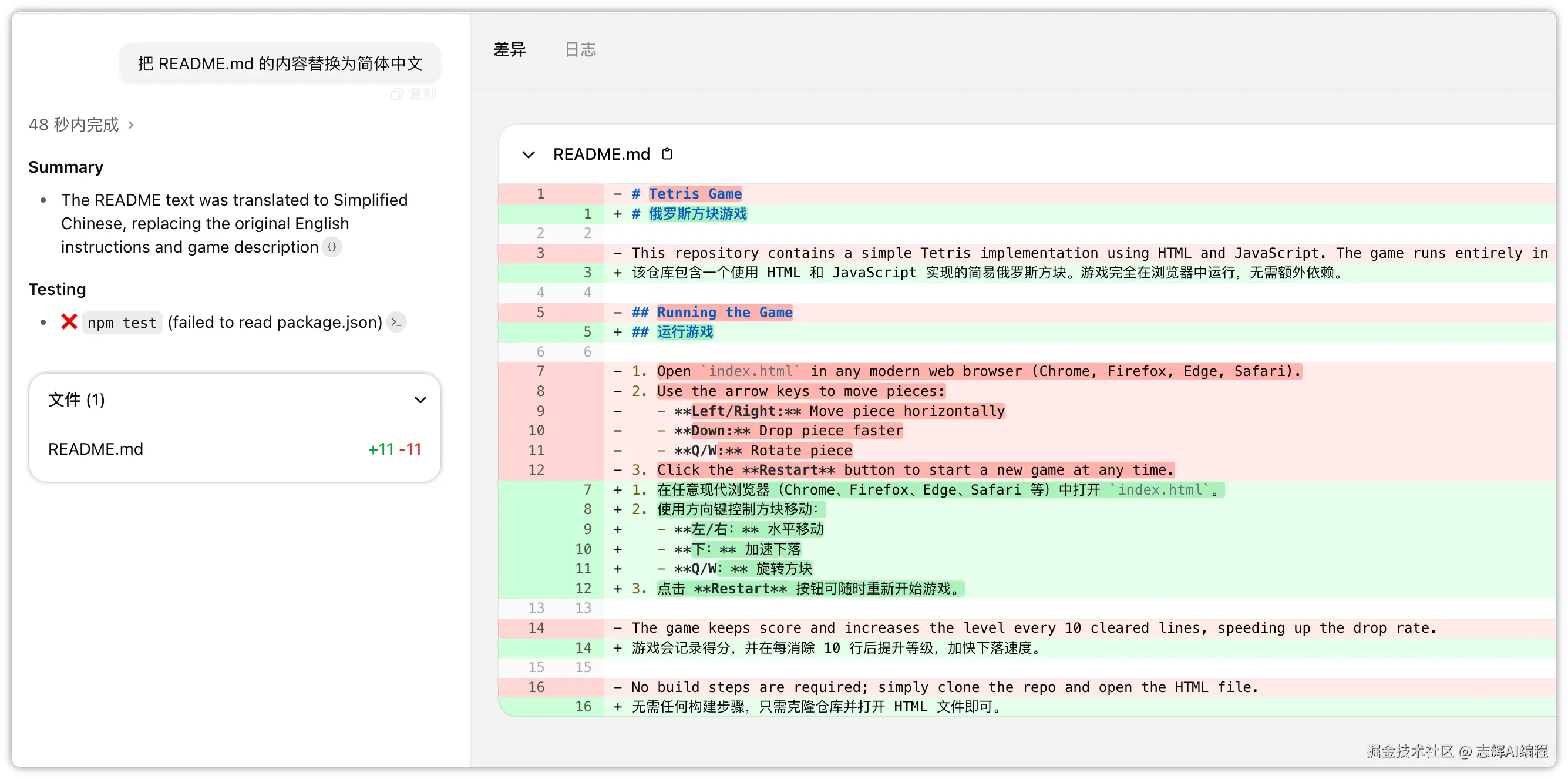
Task: Switch to the 差异 tab
Action: point(510,49)
